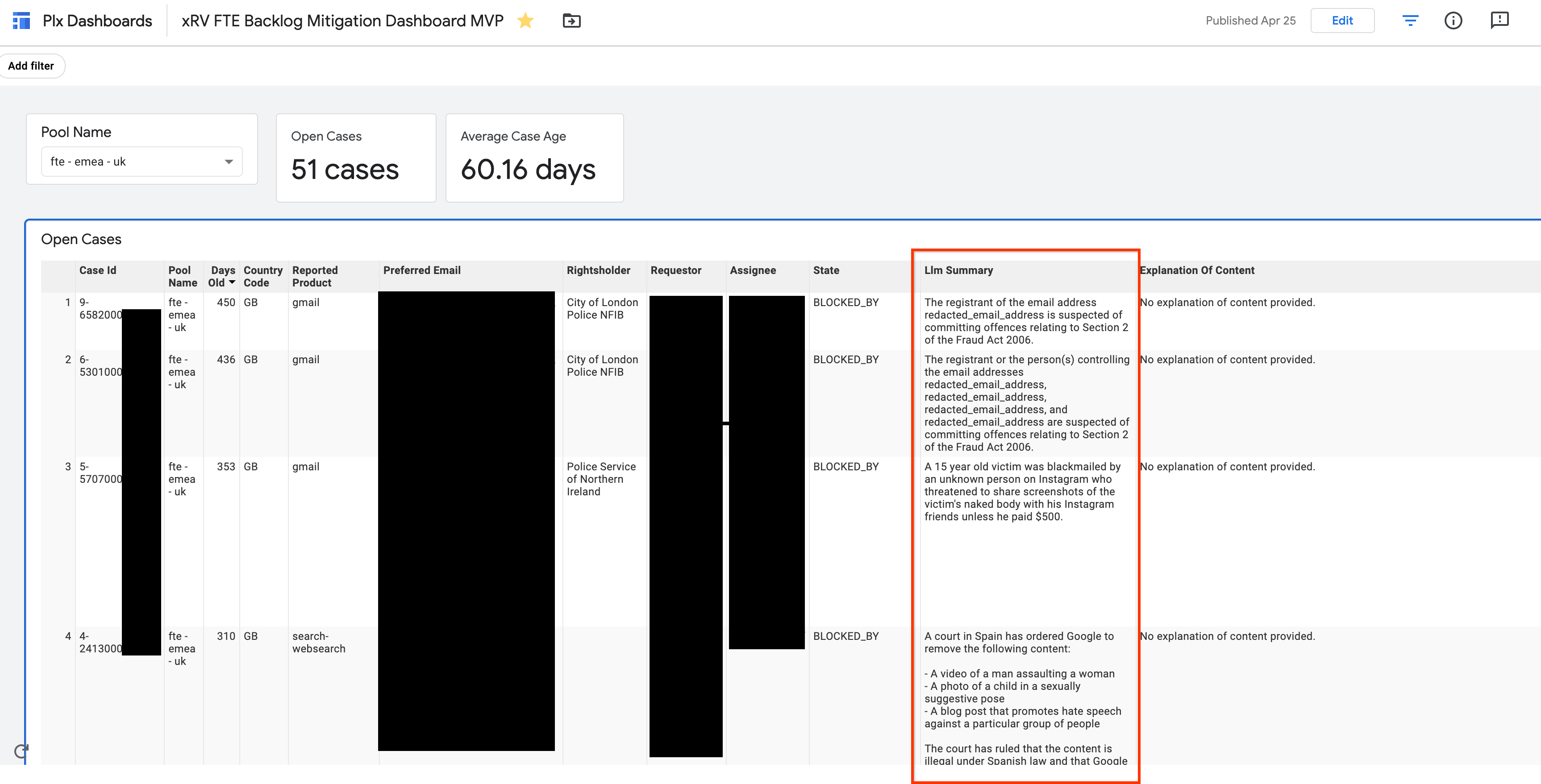Click the Plx Dashboards title link
The width and height of the screenshot is (1541, 784).
(x=97, y=21)
